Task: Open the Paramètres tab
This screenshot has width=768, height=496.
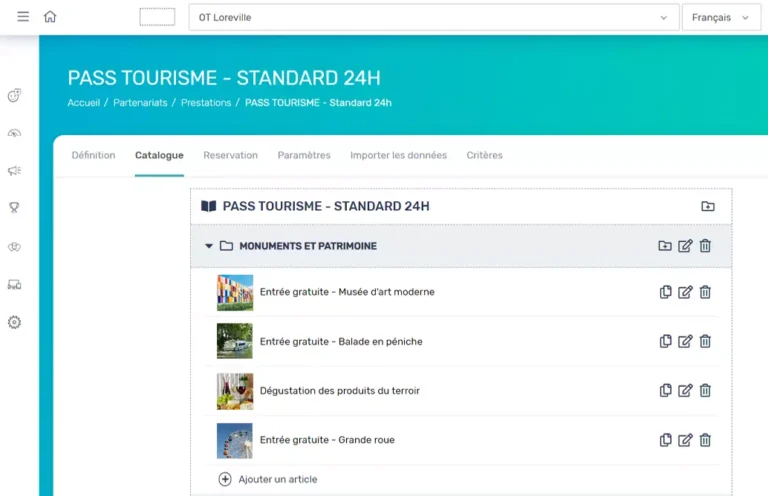Action: coord(304,155)
